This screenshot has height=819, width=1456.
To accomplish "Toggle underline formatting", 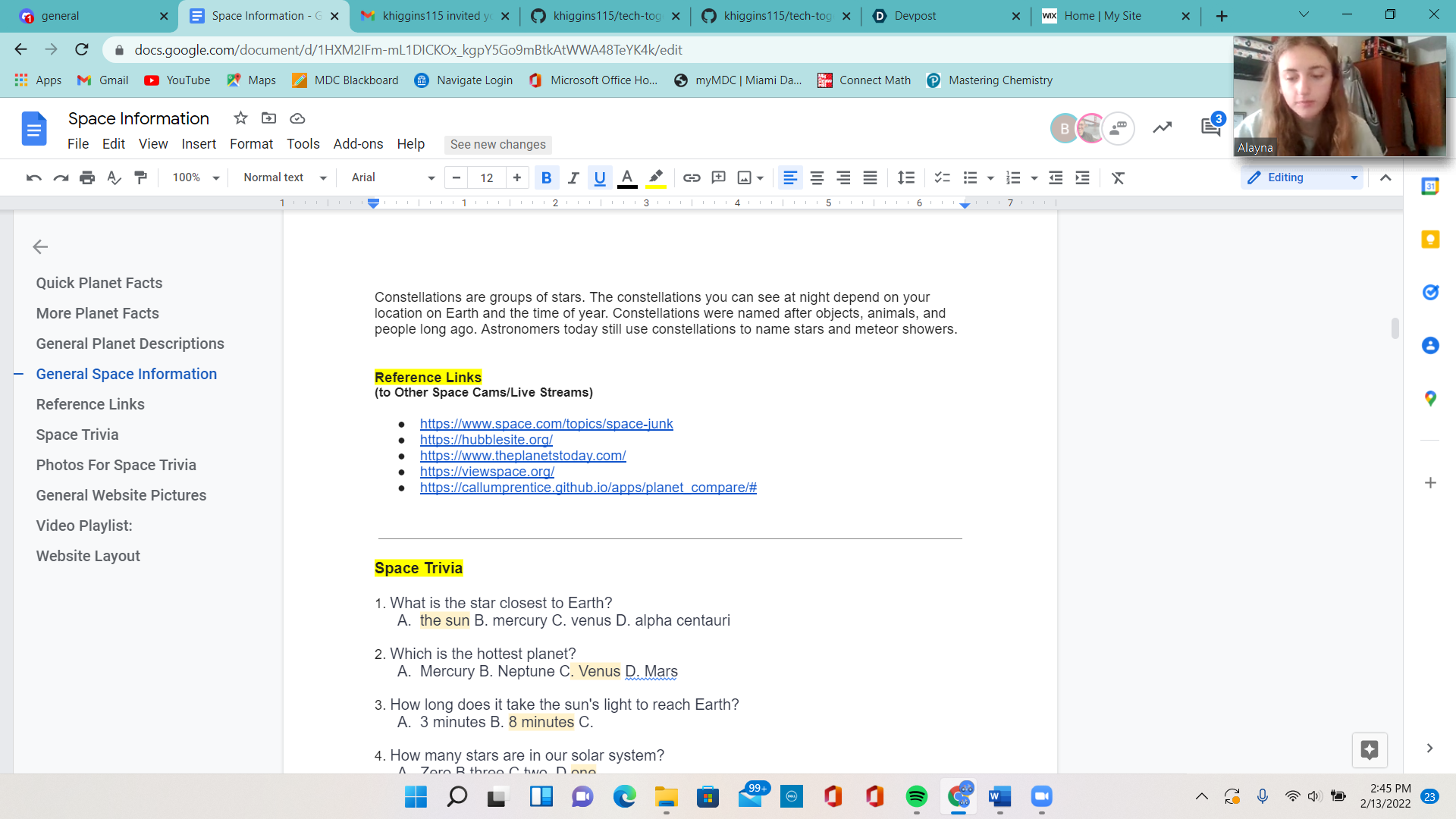I will tap(600, 177).
